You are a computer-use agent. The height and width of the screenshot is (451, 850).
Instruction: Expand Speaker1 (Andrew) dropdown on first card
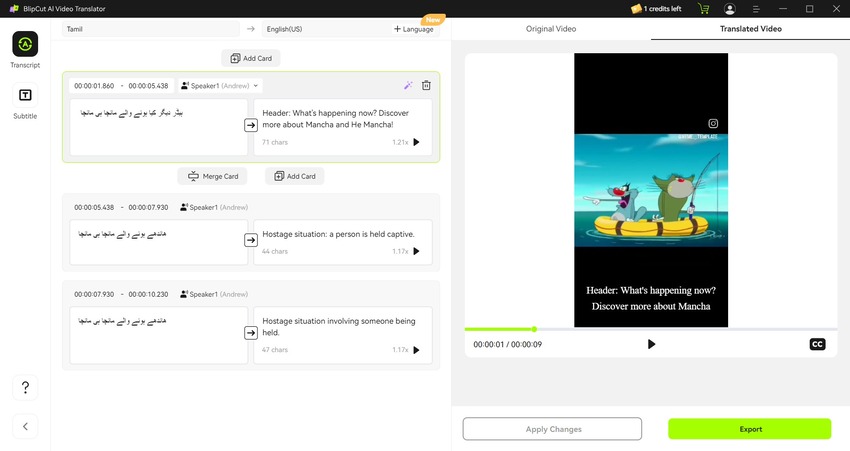pos(220,86)
